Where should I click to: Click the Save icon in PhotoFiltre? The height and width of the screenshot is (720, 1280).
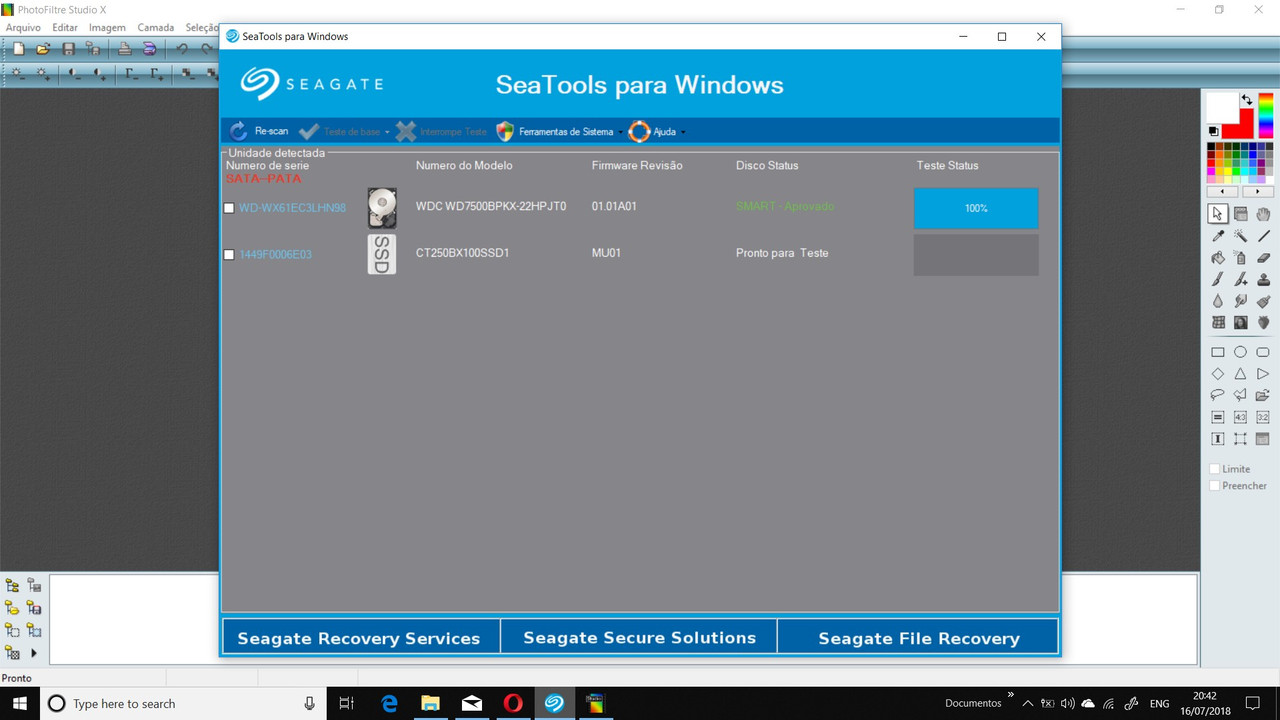(x=68, y=48)
